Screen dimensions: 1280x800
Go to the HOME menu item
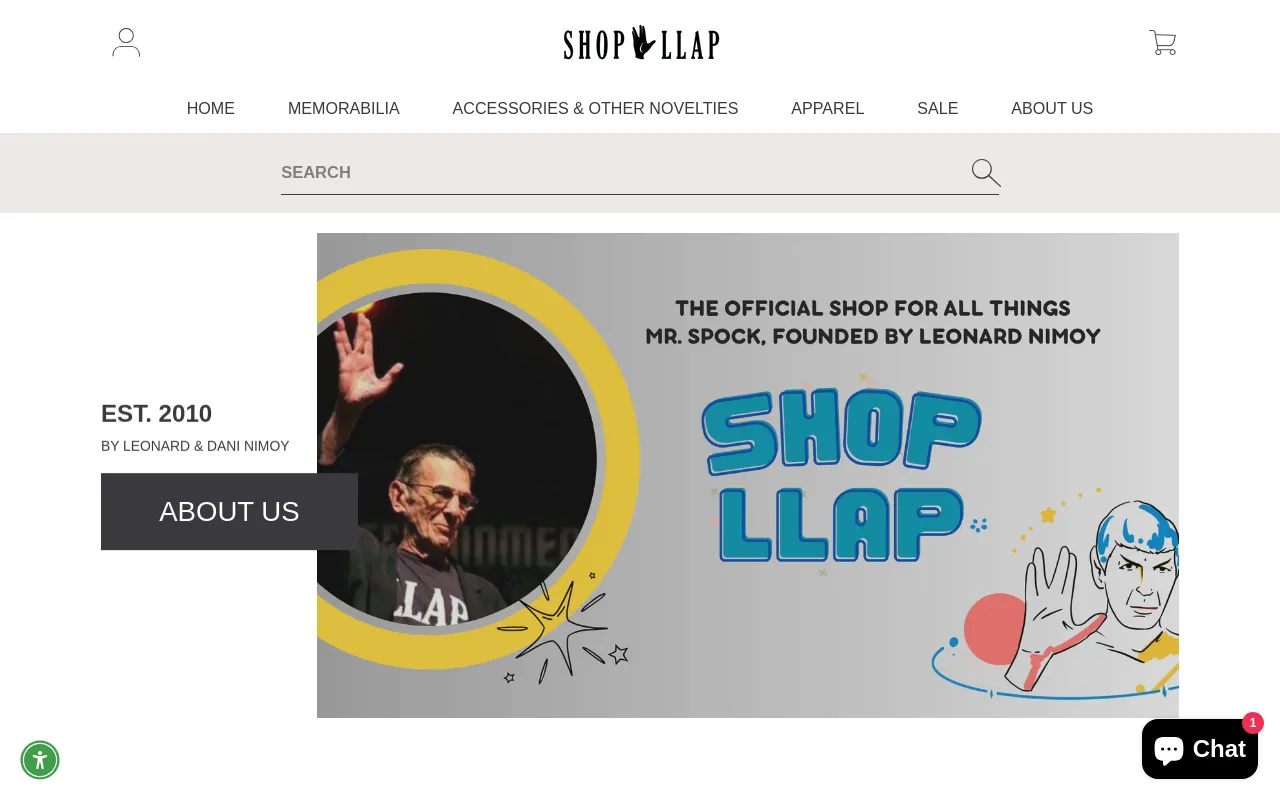(211, 108)
